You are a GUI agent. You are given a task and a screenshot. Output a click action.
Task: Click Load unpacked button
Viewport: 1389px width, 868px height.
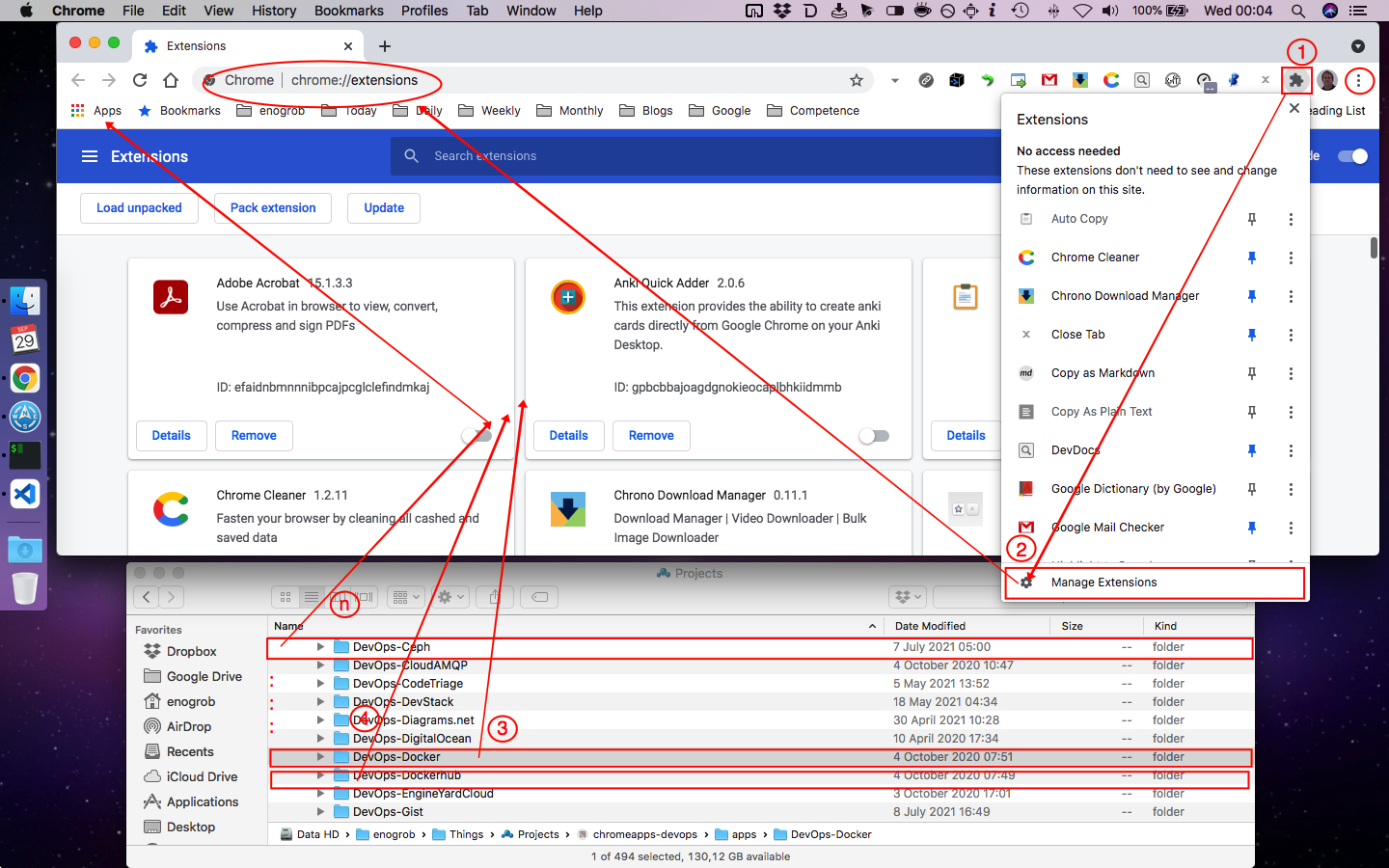(x=139, y=208)
